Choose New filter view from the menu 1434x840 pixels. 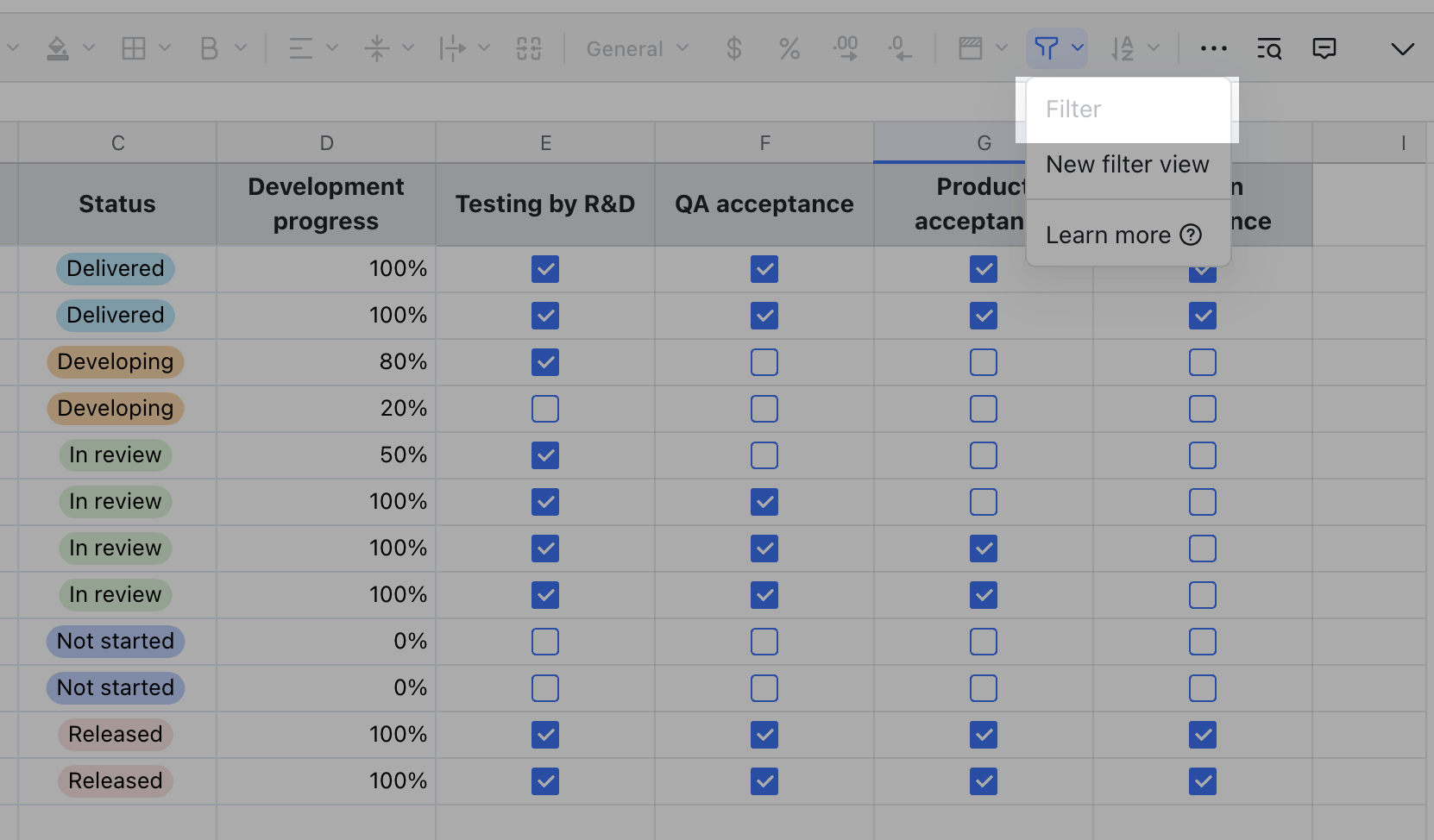point(1127,164)
